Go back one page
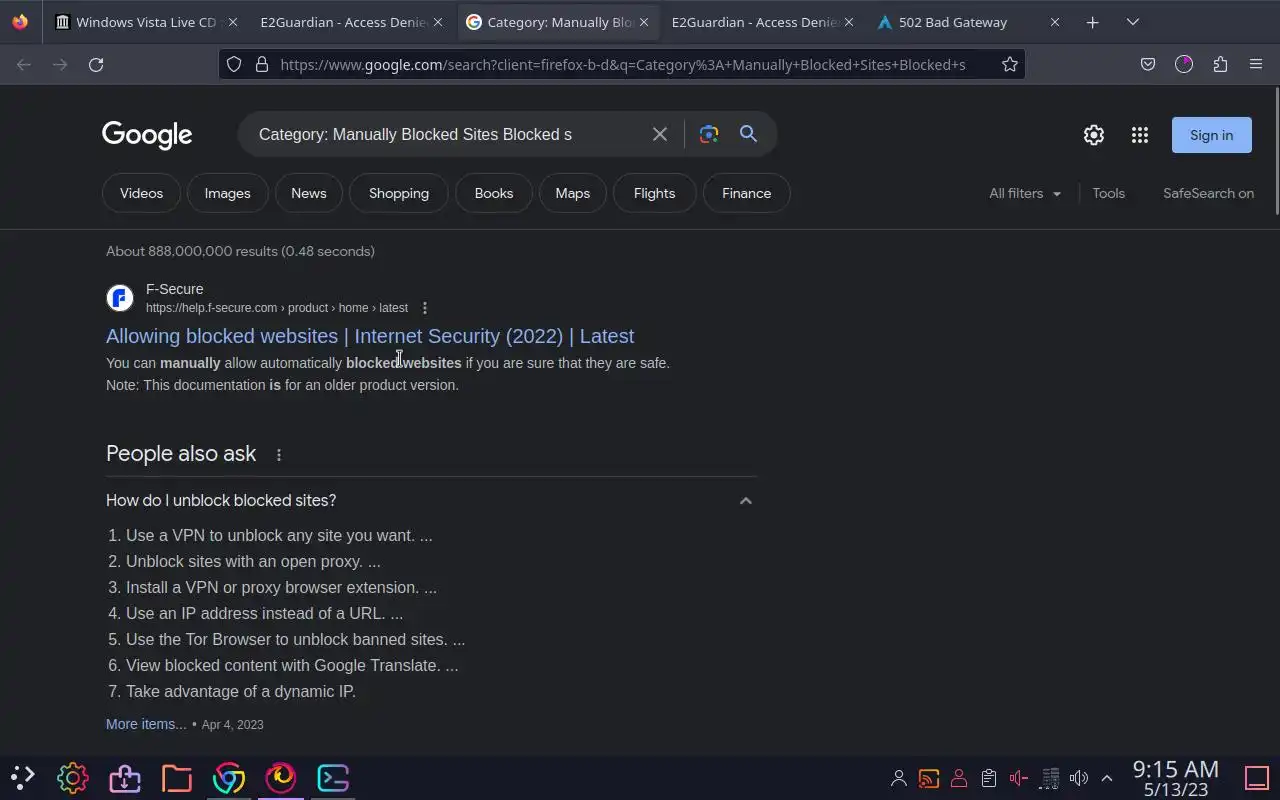 coord(24,64)
